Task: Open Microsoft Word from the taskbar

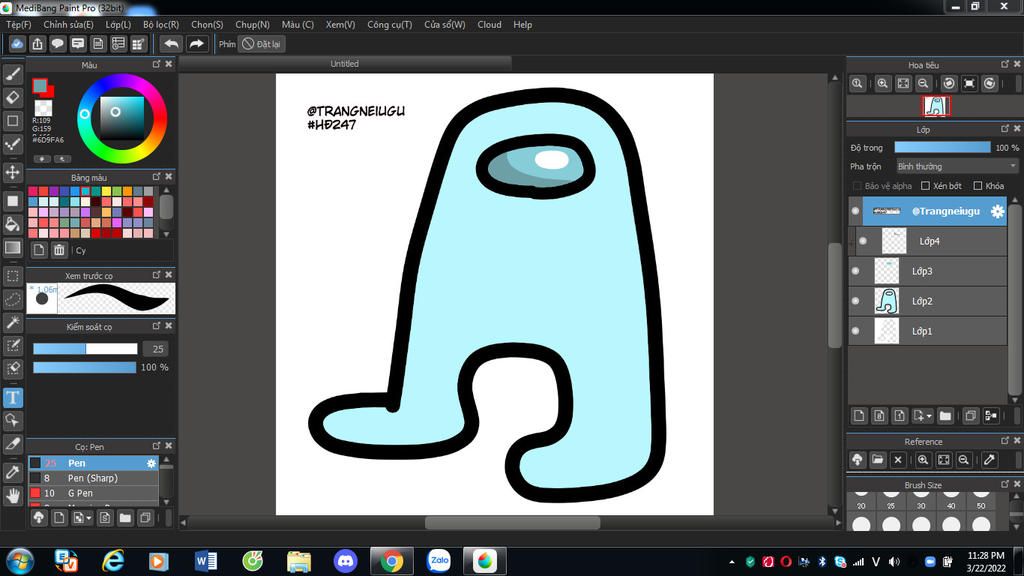Action: click(x=206, y=561)
